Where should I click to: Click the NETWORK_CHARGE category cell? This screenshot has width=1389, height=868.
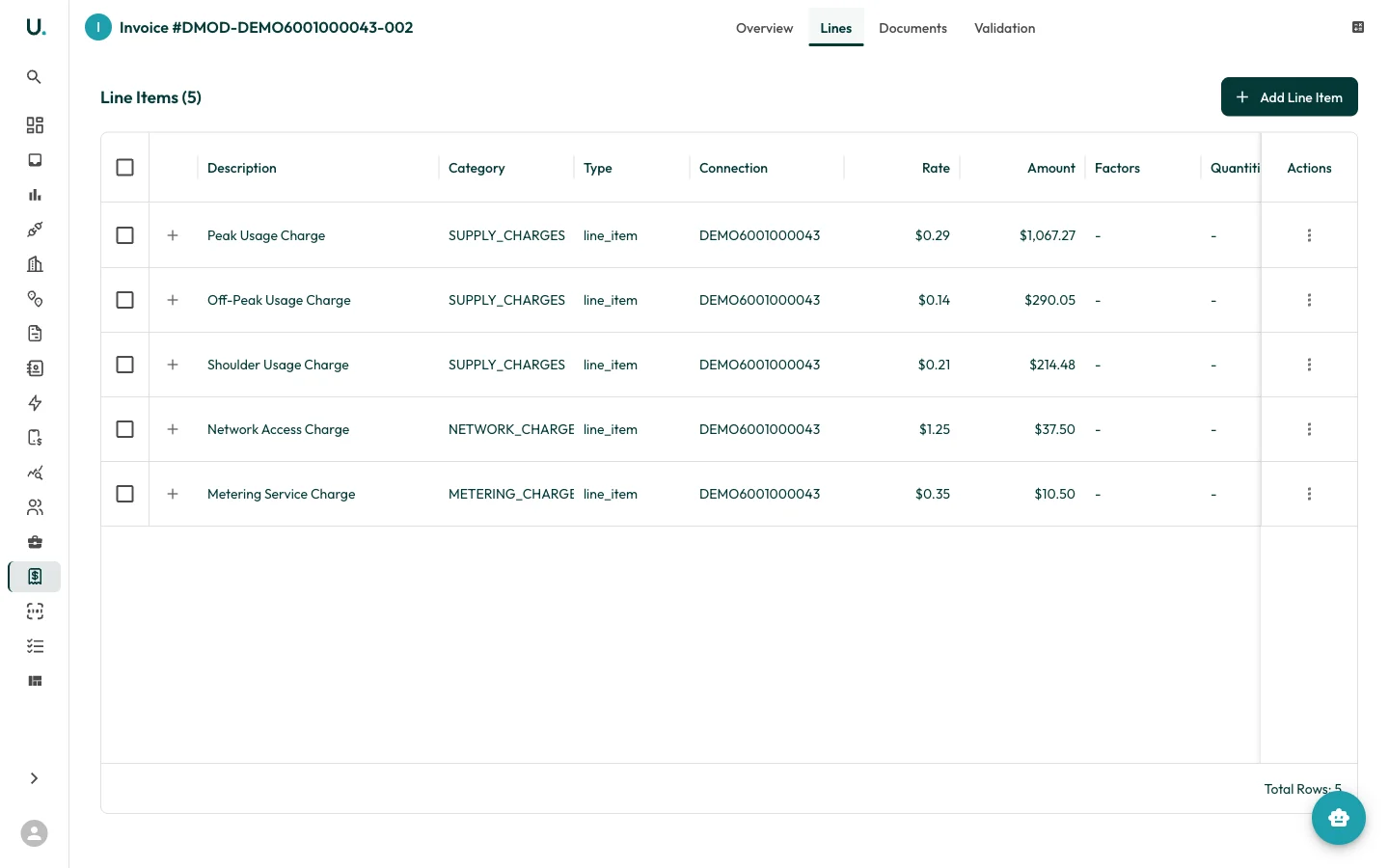pyautogui.click(x=511, y=429)
